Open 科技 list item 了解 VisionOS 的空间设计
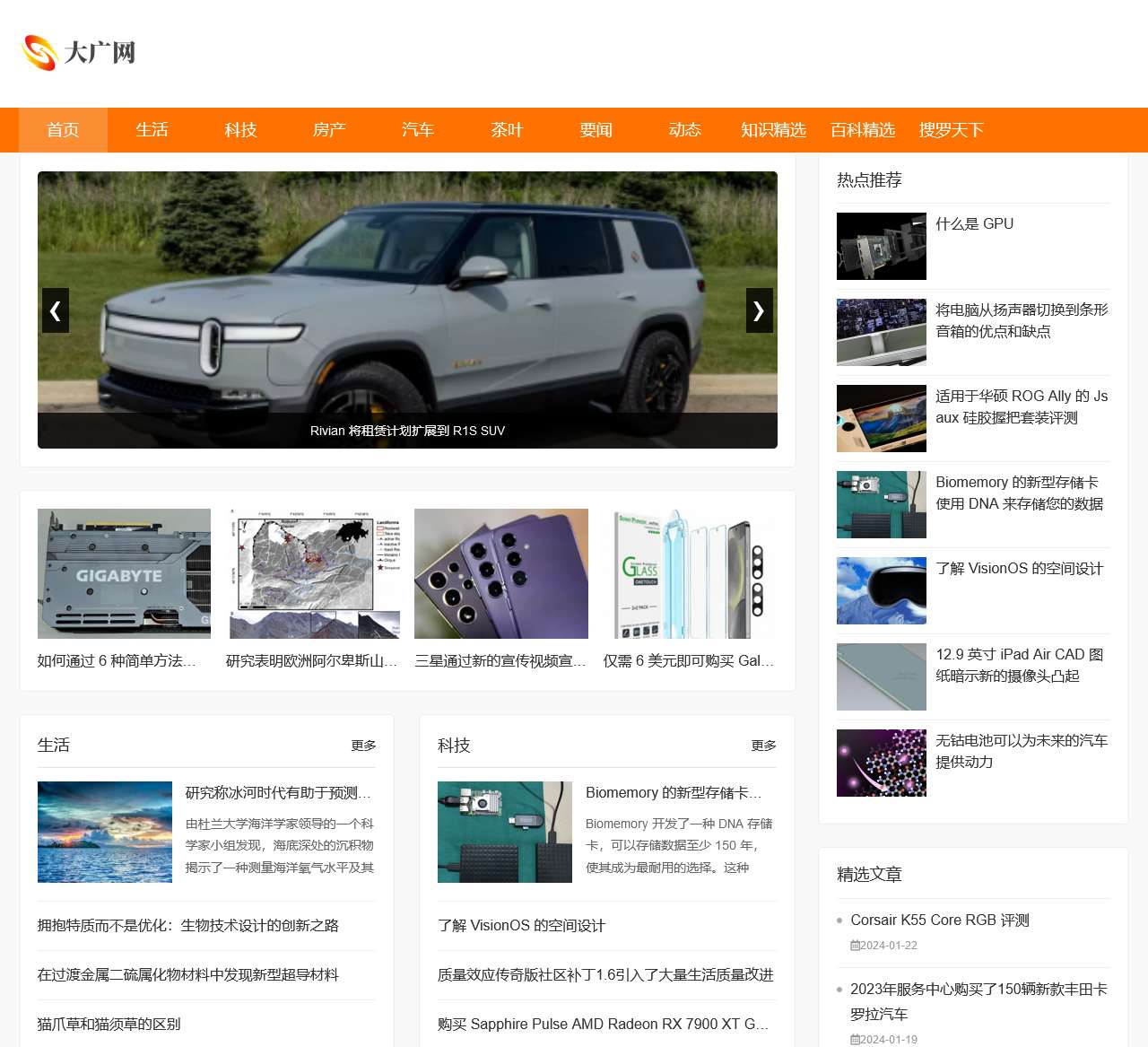This screenshot has height=1047, width=1148. [x=521, y=926]
